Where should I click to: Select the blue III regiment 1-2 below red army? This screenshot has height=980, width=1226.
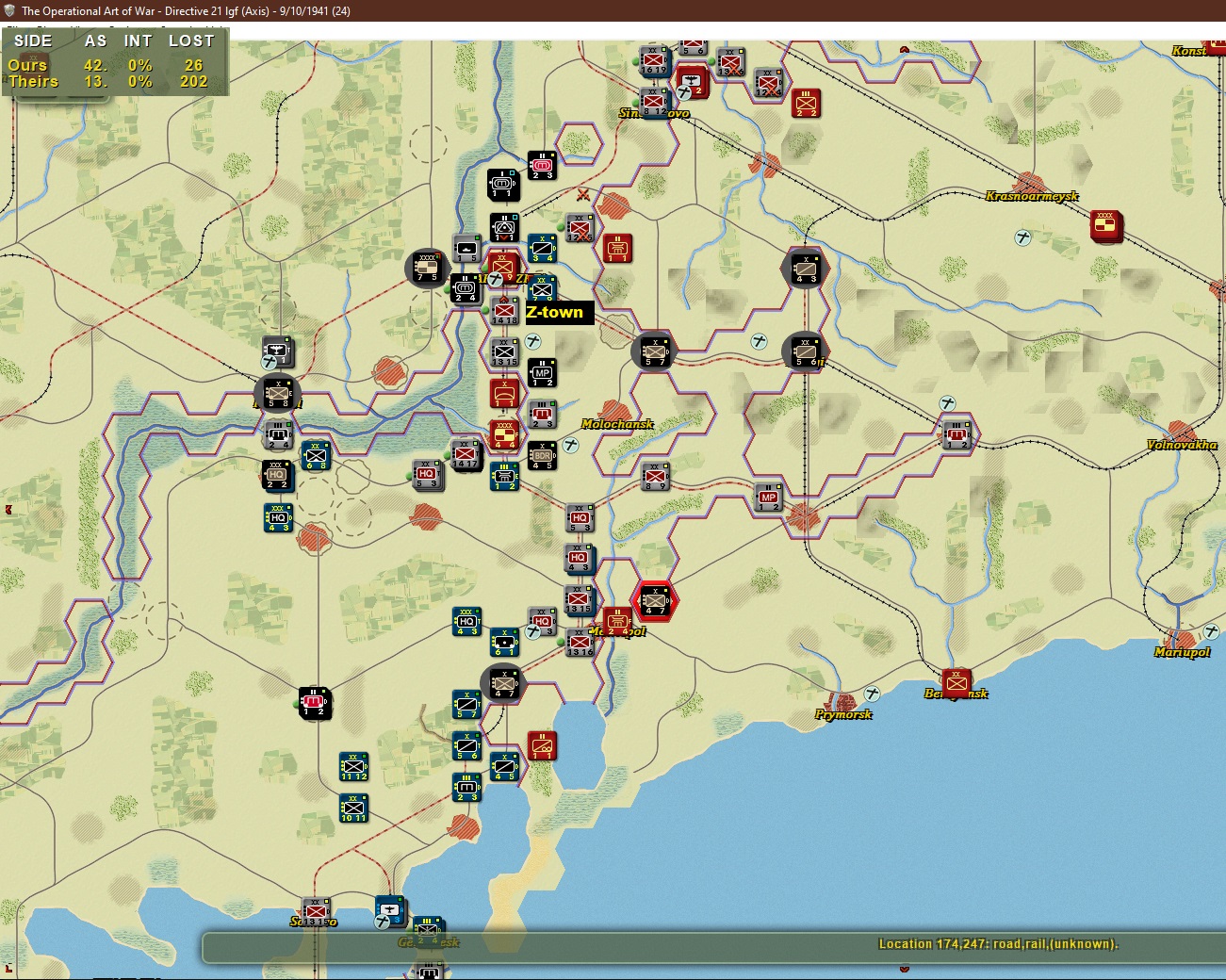click(504, 476)
